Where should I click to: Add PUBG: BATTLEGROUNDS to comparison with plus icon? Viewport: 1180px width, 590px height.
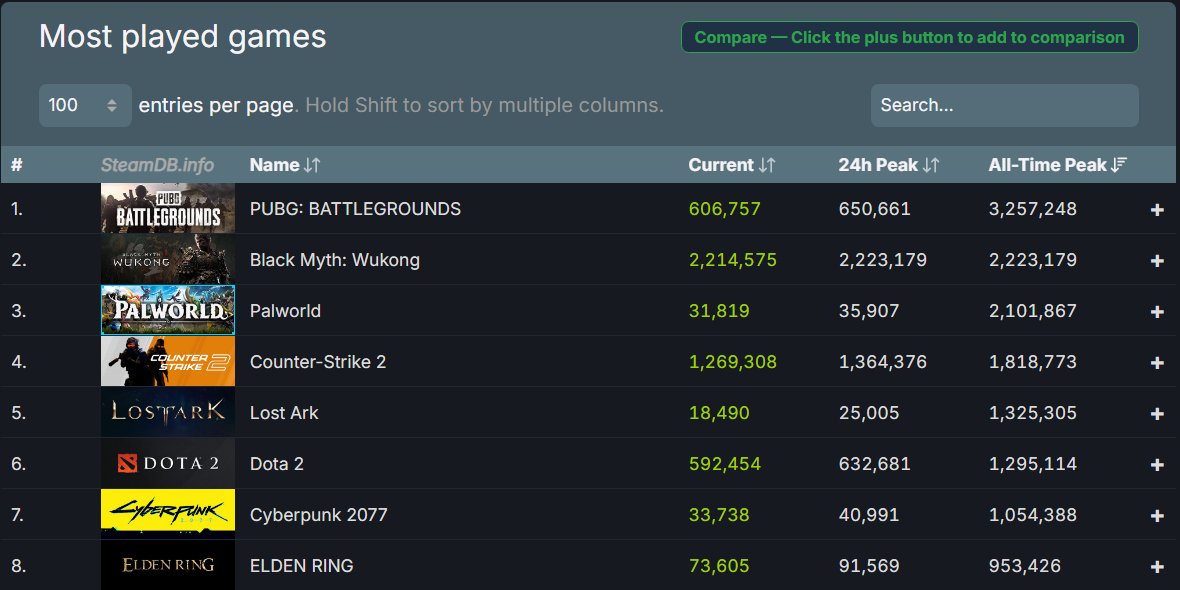[x=1156, y=209]
